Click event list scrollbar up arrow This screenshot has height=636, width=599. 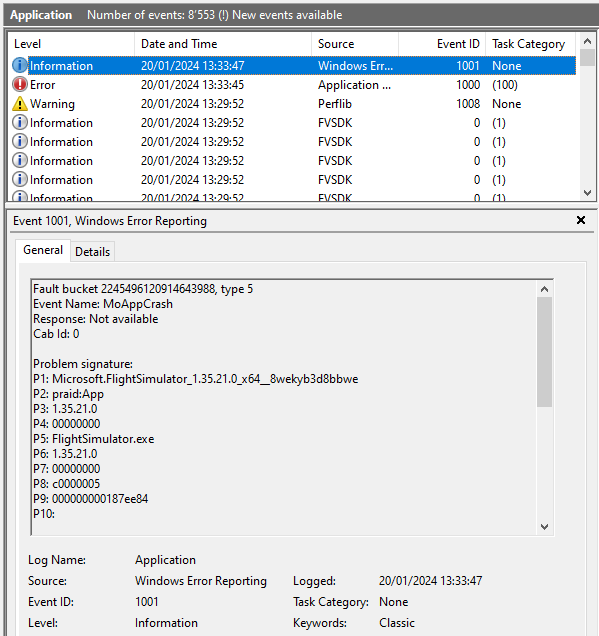(x=587, y=41)
